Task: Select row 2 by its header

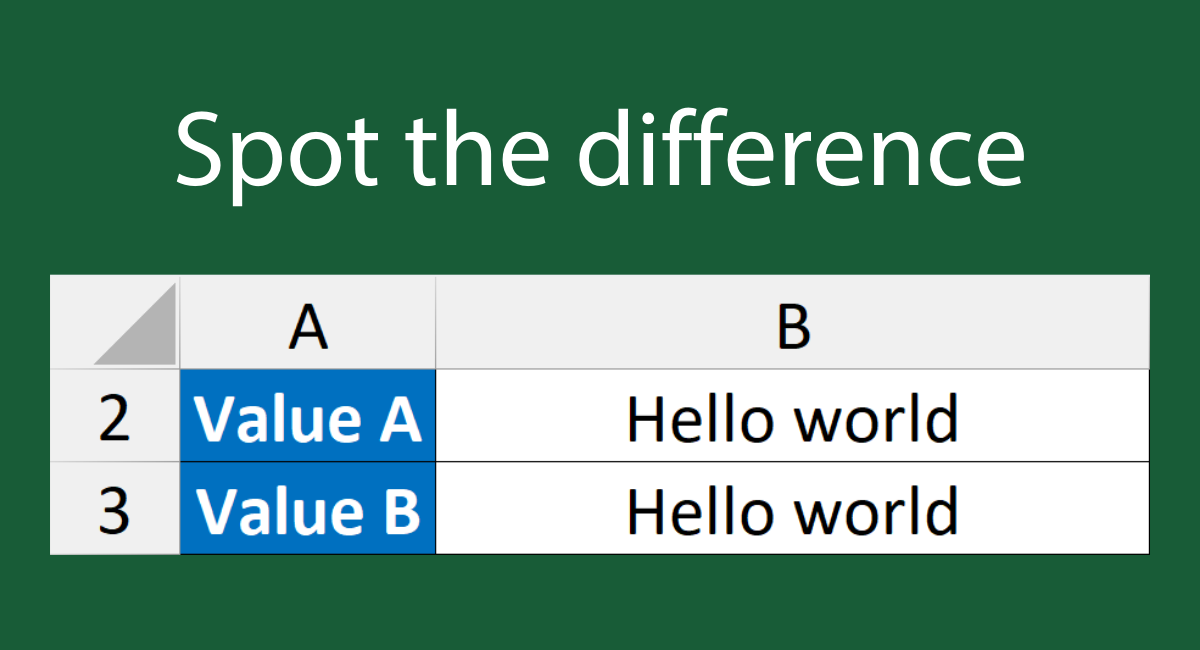Action: [x=115, y=416]
